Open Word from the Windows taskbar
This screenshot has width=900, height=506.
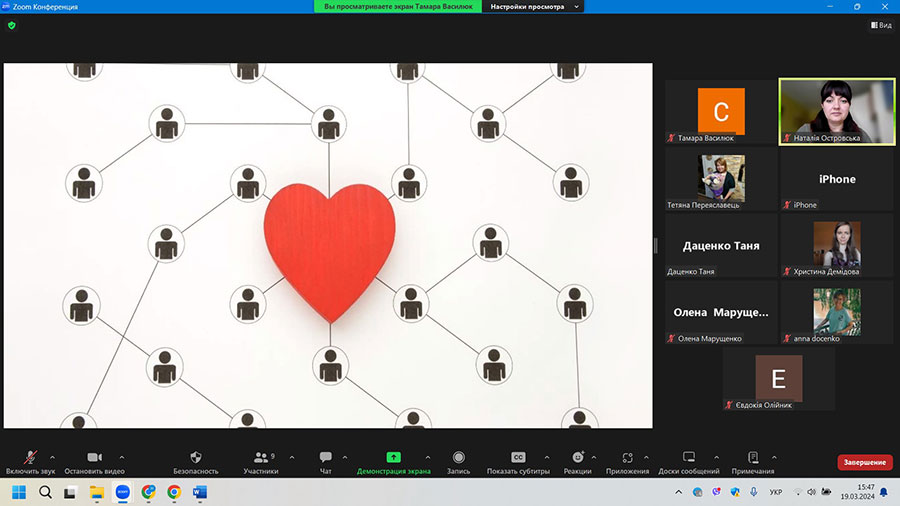click(x=199, y=492)
